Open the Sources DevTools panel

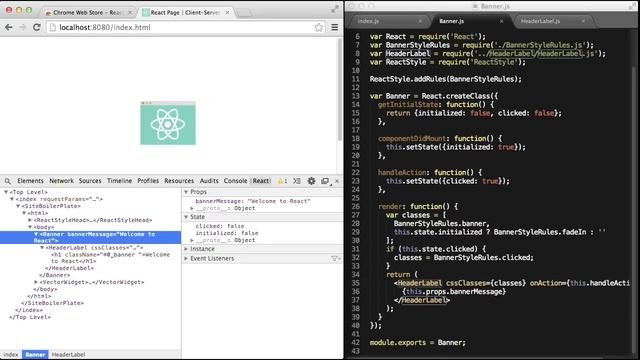click(x=90, y=181)
